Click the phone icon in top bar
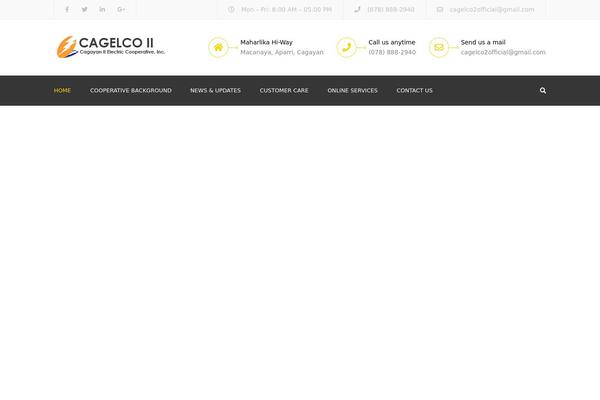Viewport: 600px width, 400px height. tap(357, 10)
